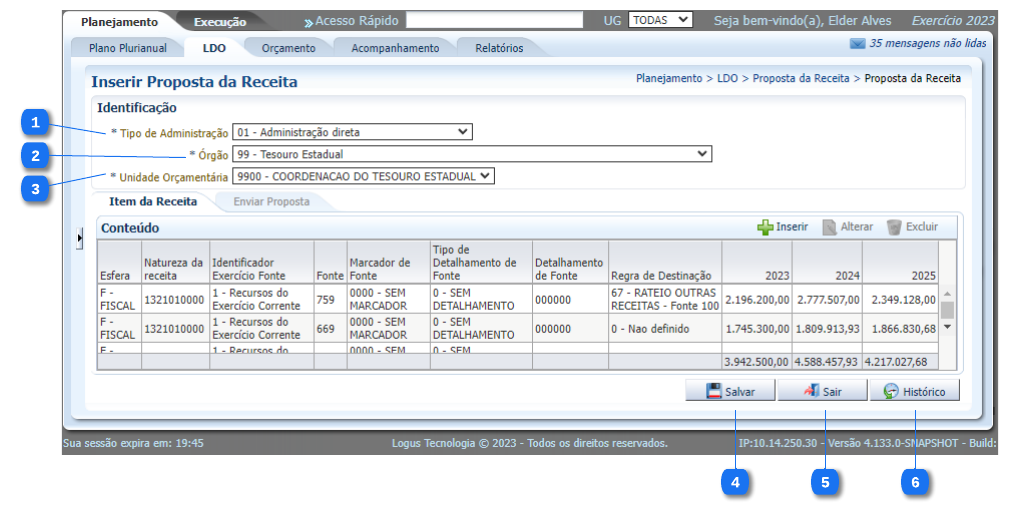Click numbered callout marker 4

736,482
